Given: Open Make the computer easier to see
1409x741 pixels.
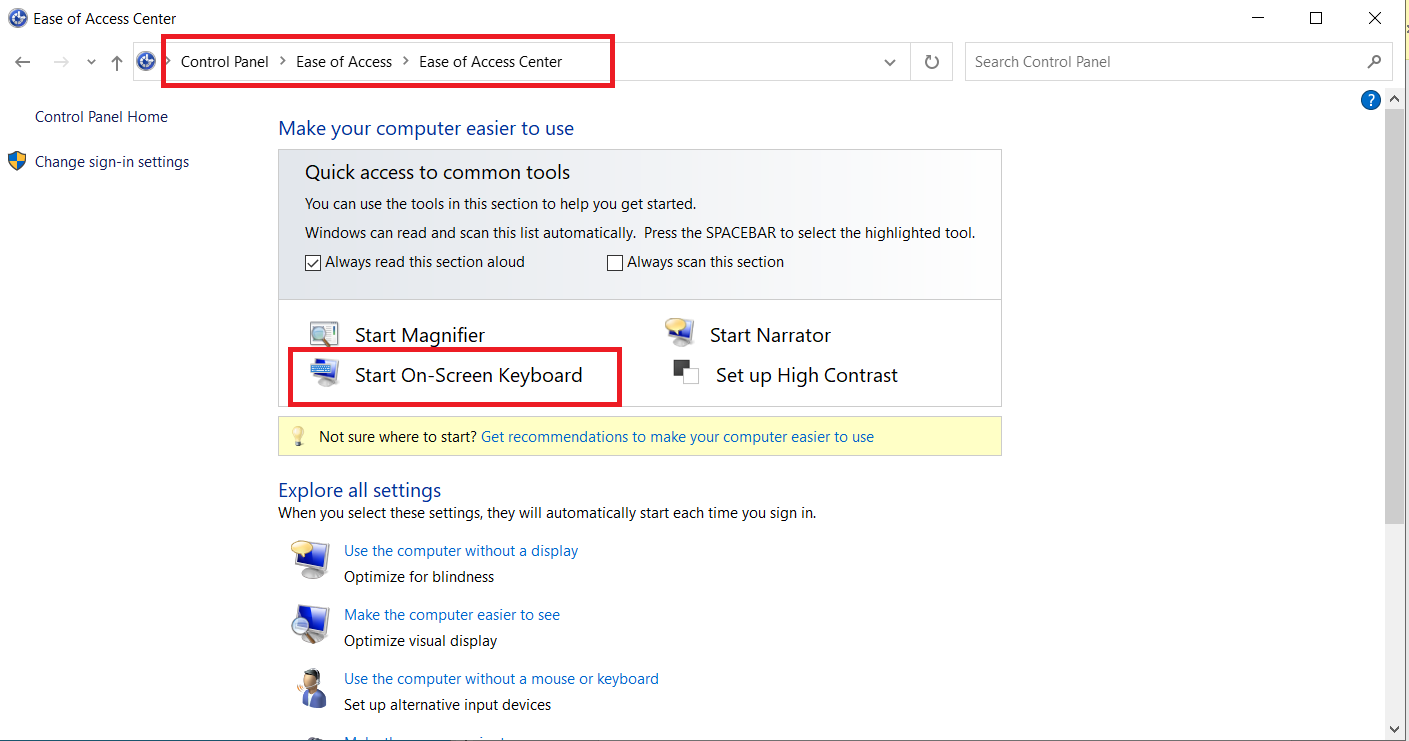Looking at the screenshot, I should pos(452,615).
